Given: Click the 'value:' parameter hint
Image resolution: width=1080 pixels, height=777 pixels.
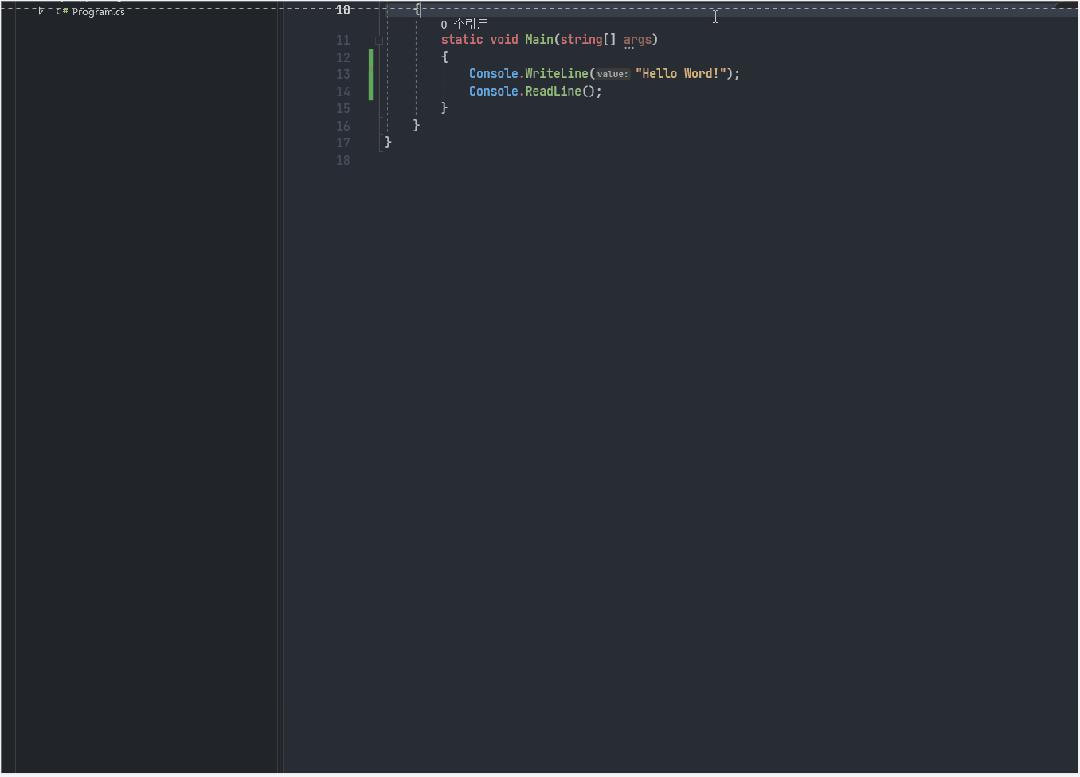Looking at the screenshot, I should click(612, 74).
